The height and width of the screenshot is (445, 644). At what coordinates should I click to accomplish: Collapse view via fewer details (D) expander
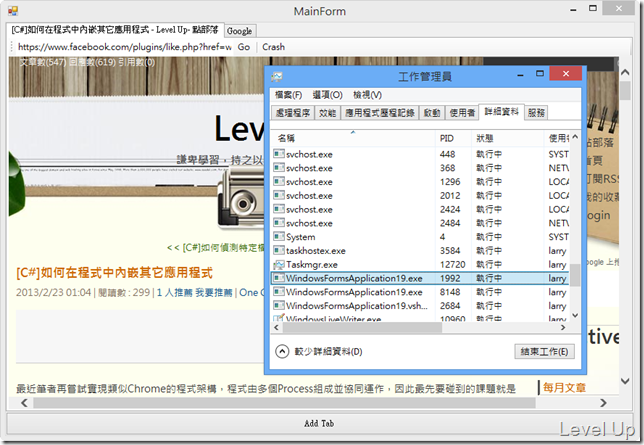pyautogui.click(x=282, y=352)
